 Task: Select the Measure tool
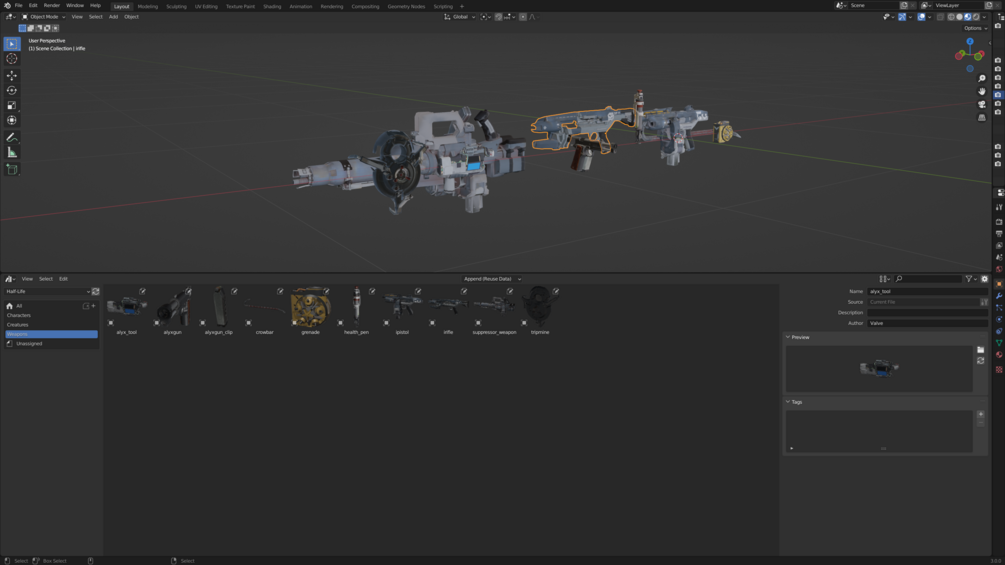pyautogui.click(x=12, y=152)
